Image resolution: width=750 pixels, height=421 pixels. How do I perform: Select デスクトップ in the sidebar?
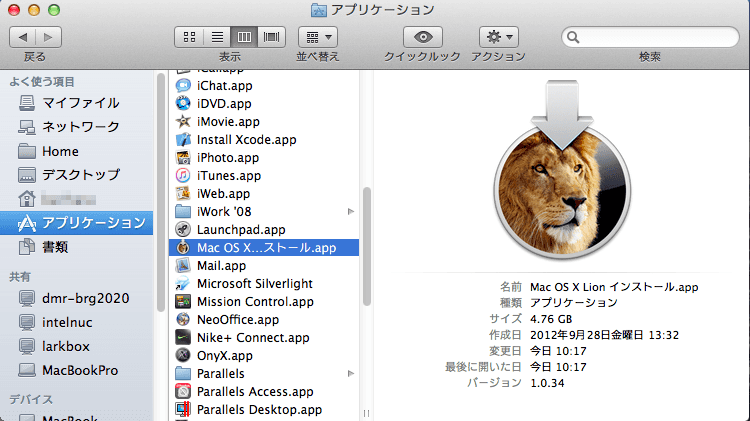[77, 175]
